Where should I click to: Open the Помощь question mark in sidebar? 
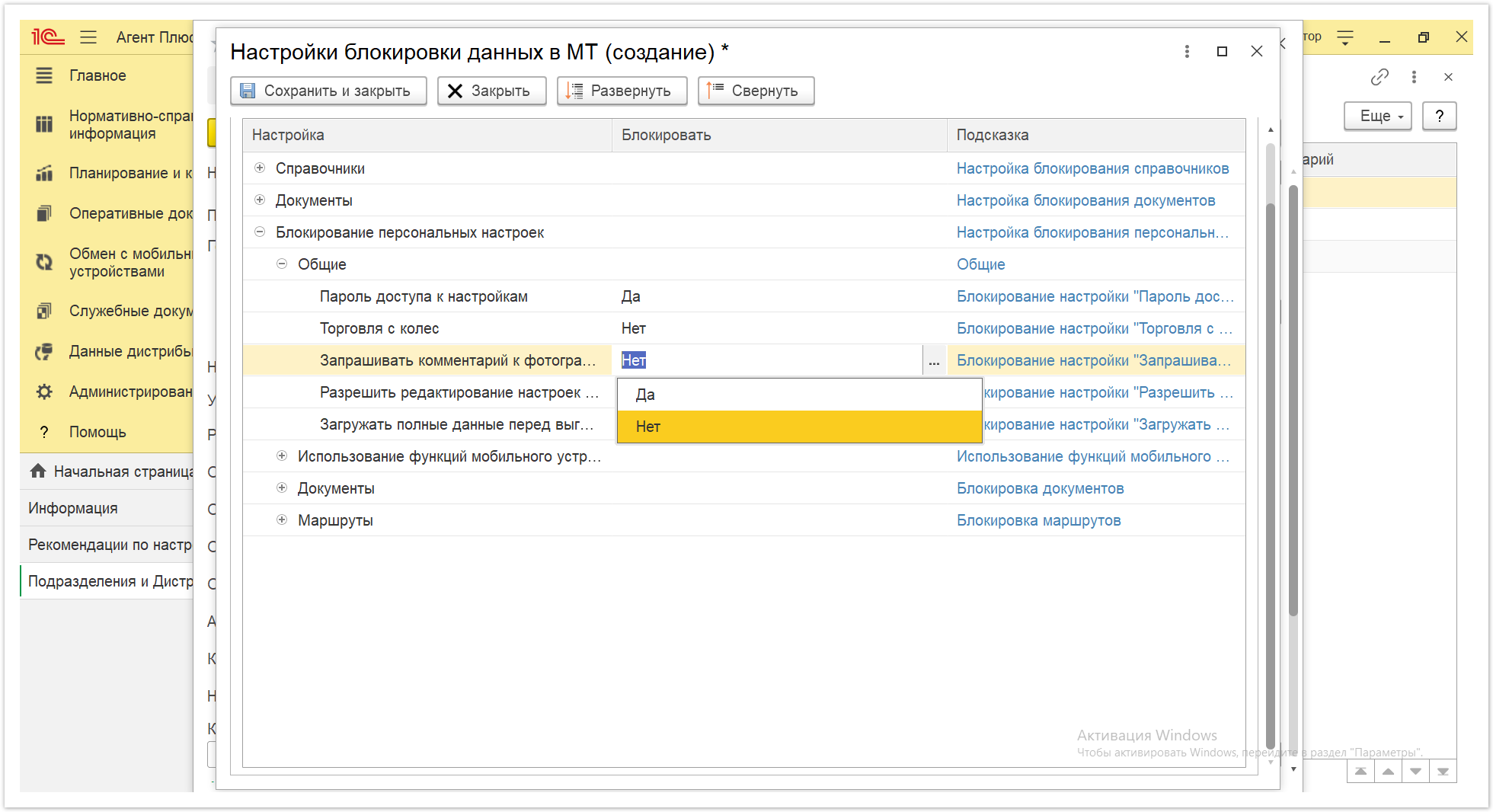click(x=44, y=432)
